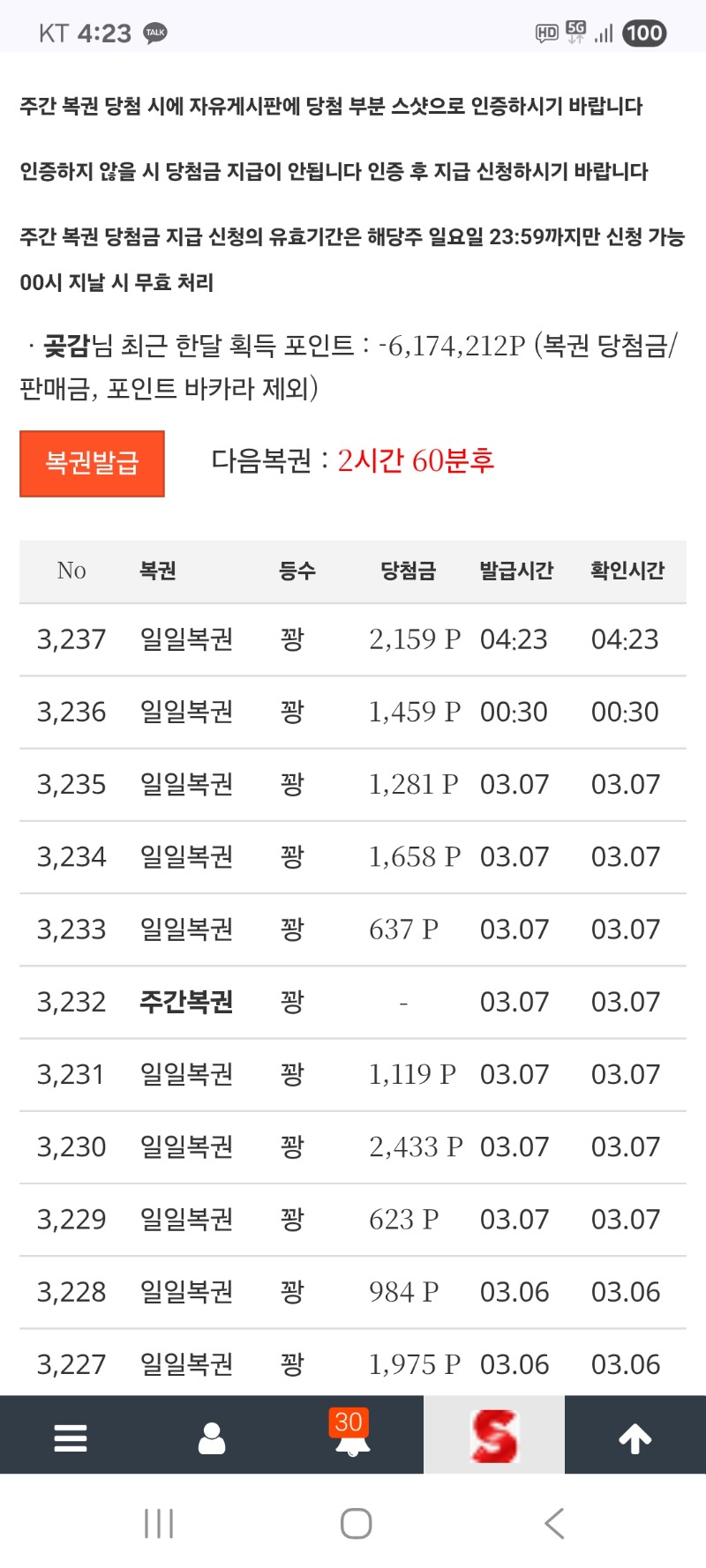Tap the red S logo icon
The width and height of the screenshot is (706, 1568).
tap(494, 1436)
